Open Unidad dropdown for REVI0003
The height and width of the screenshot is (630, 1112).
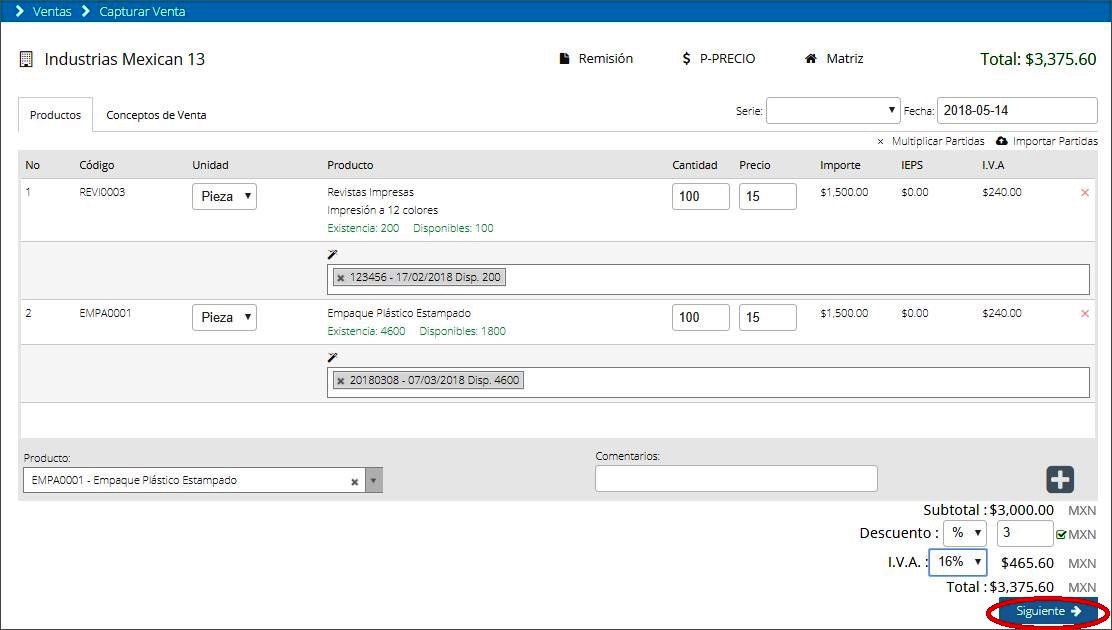point(224,197)
